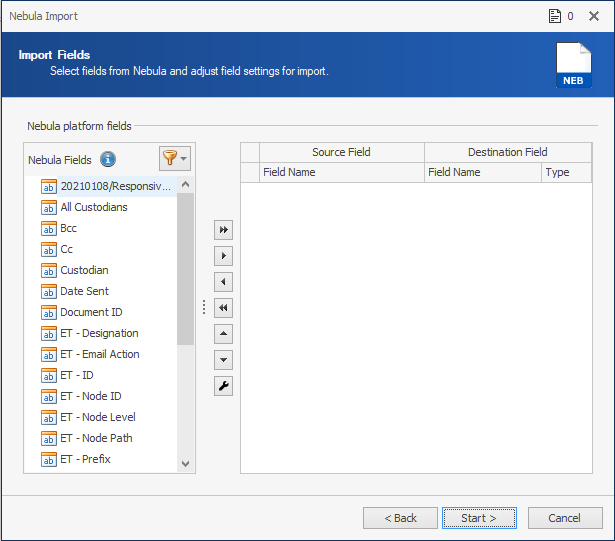This screenshot has width=615, height=541.
Task: Close the Nebula Import dialog
Action: 594,16
